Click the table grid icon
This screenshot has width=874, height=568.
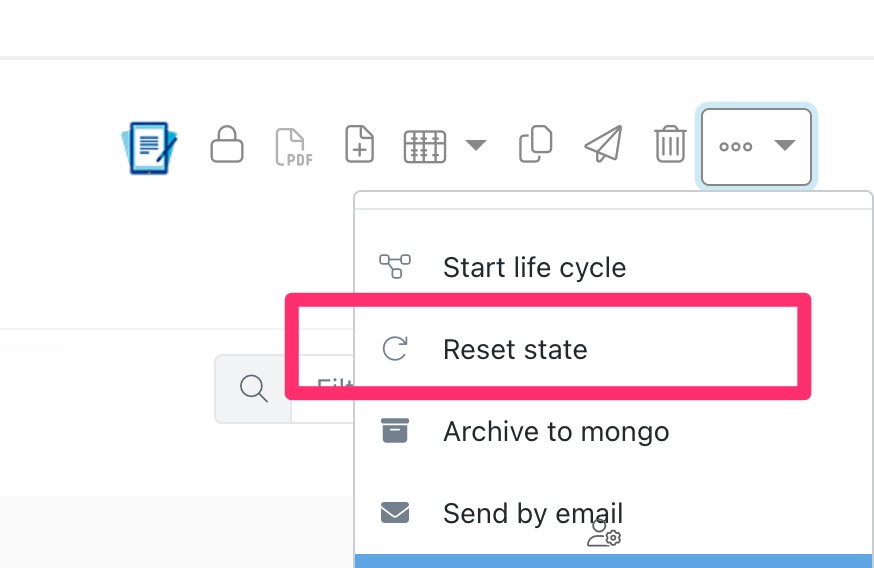point(424,147)
